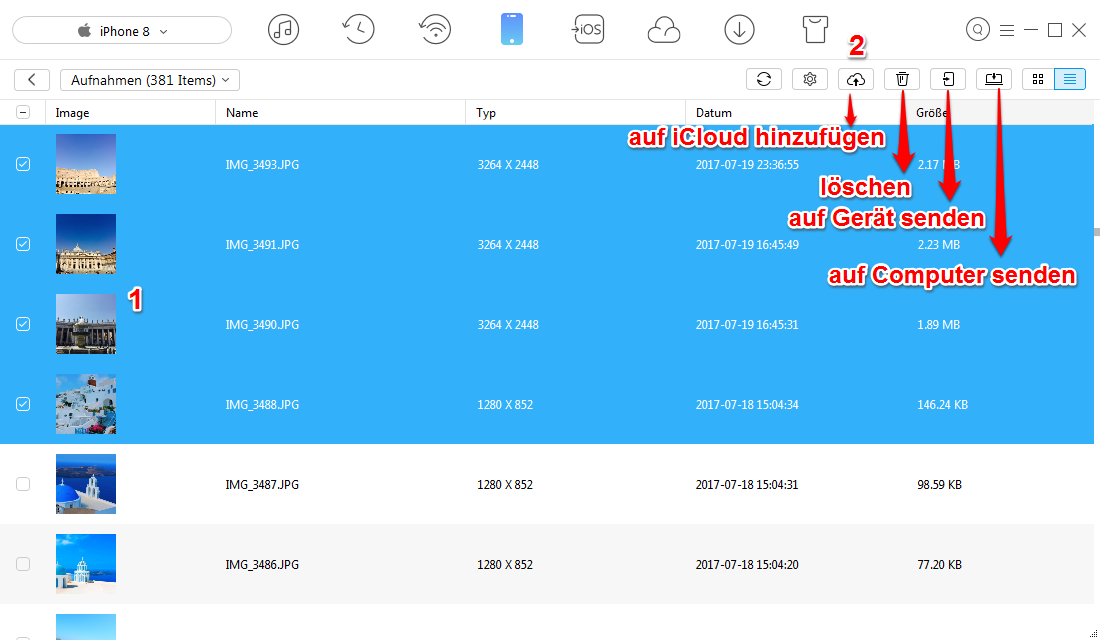Viewport: 1100px width, 640px height.
Task: Click date 2017-07-19 23:36:55
Action: click(747, 165)
